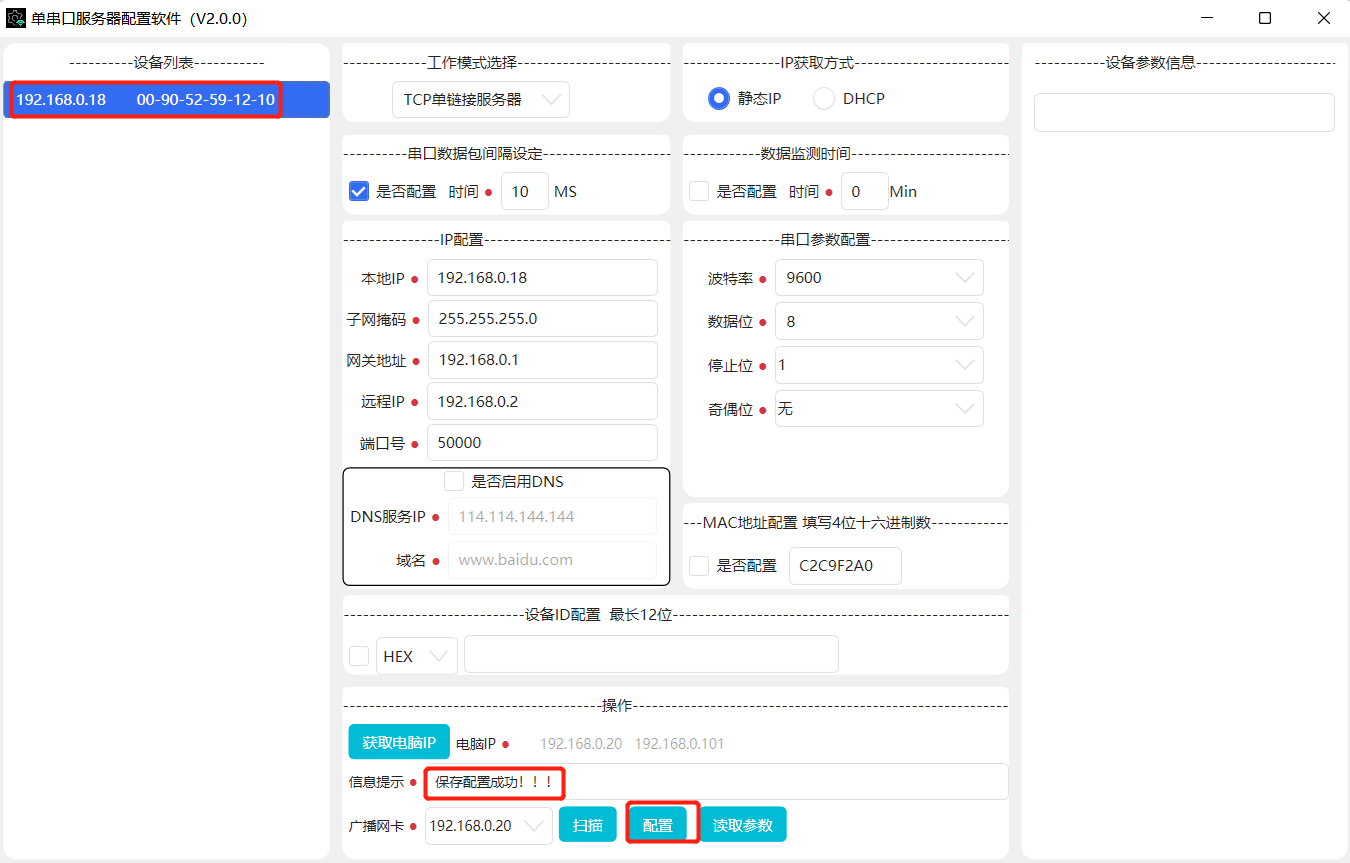Click the 网关地址 field 192.168.0.1
Image resolution: width=1350 pixels, height=863 pixels.
542,360
